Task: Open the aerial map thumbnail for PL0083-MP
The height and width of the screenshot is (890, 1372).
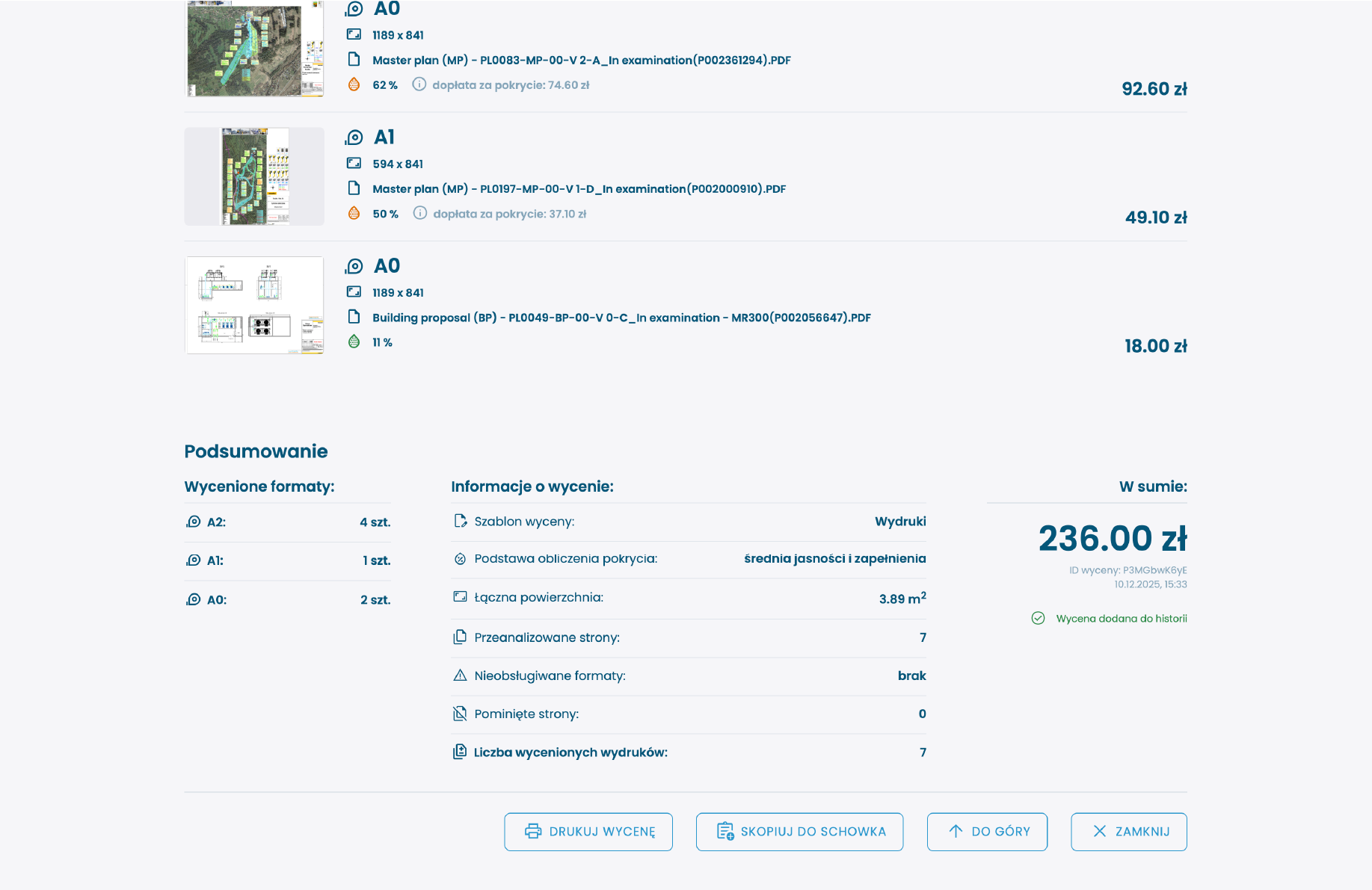Action: click(254, 49)
